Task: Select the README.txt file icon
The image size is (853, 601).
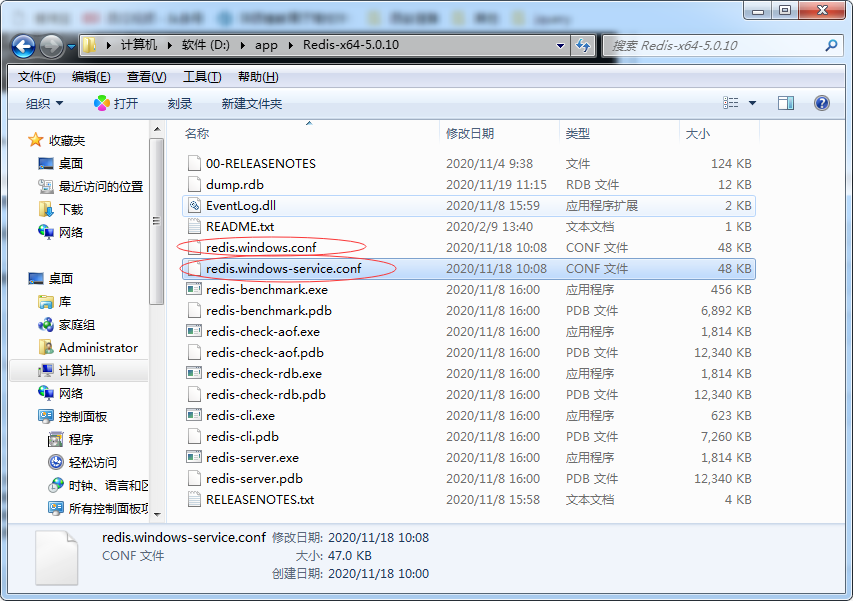Action: coord(194,226)
